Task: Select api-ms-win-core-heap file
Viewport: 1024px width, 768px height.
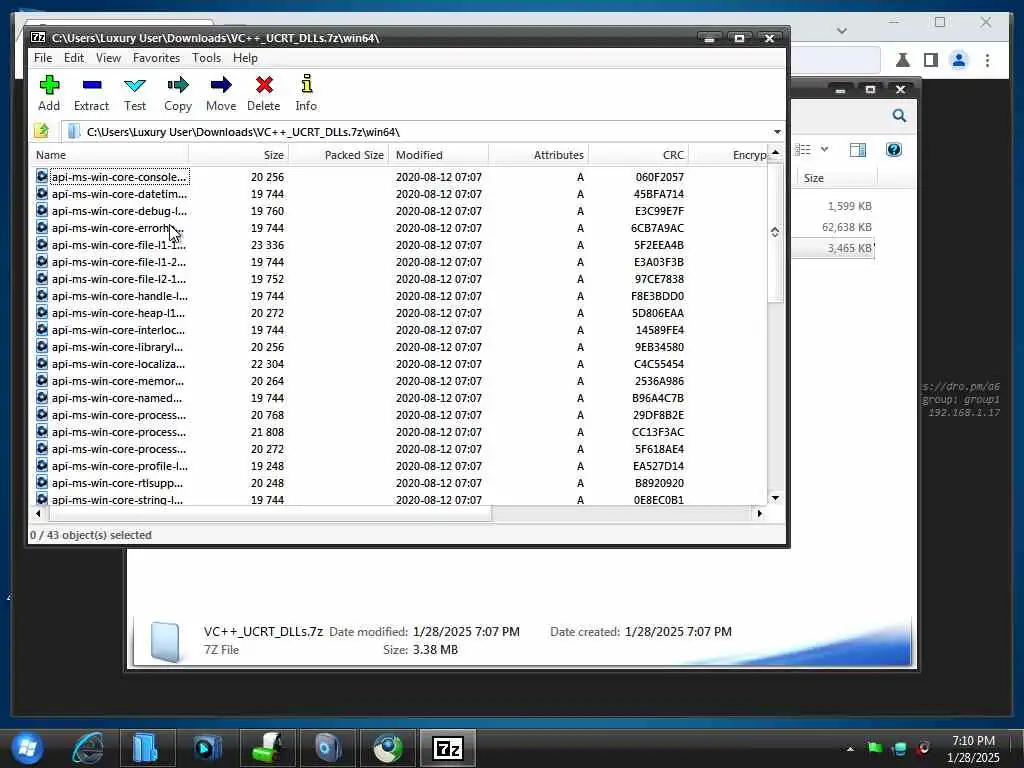Action: coord(118,313)
